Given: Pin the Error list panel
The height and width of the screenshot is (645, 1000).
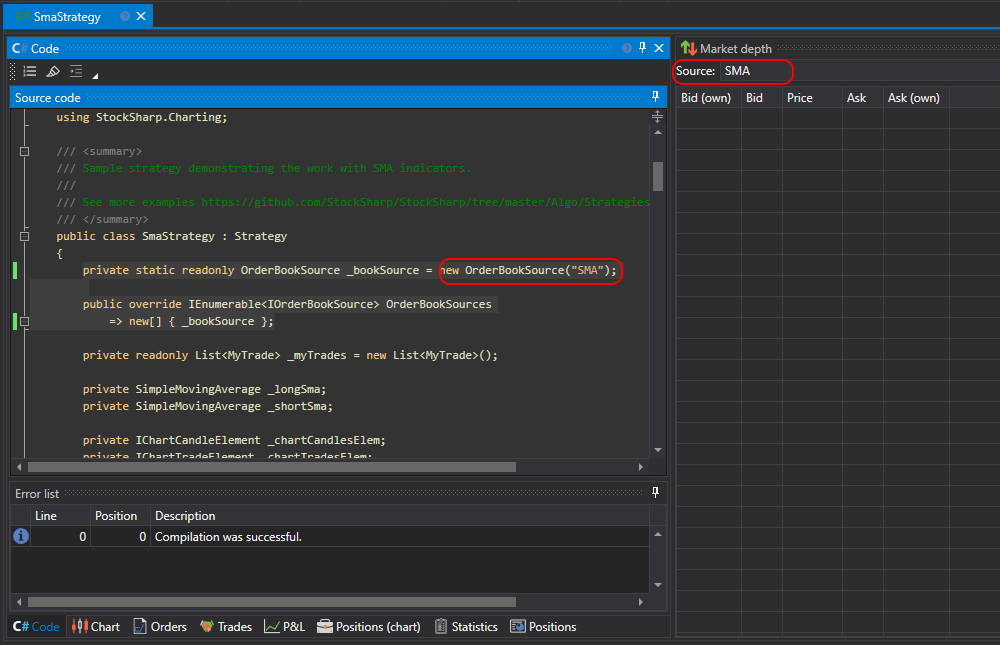Looking at the screenshot, I should (x=655, y=493).
